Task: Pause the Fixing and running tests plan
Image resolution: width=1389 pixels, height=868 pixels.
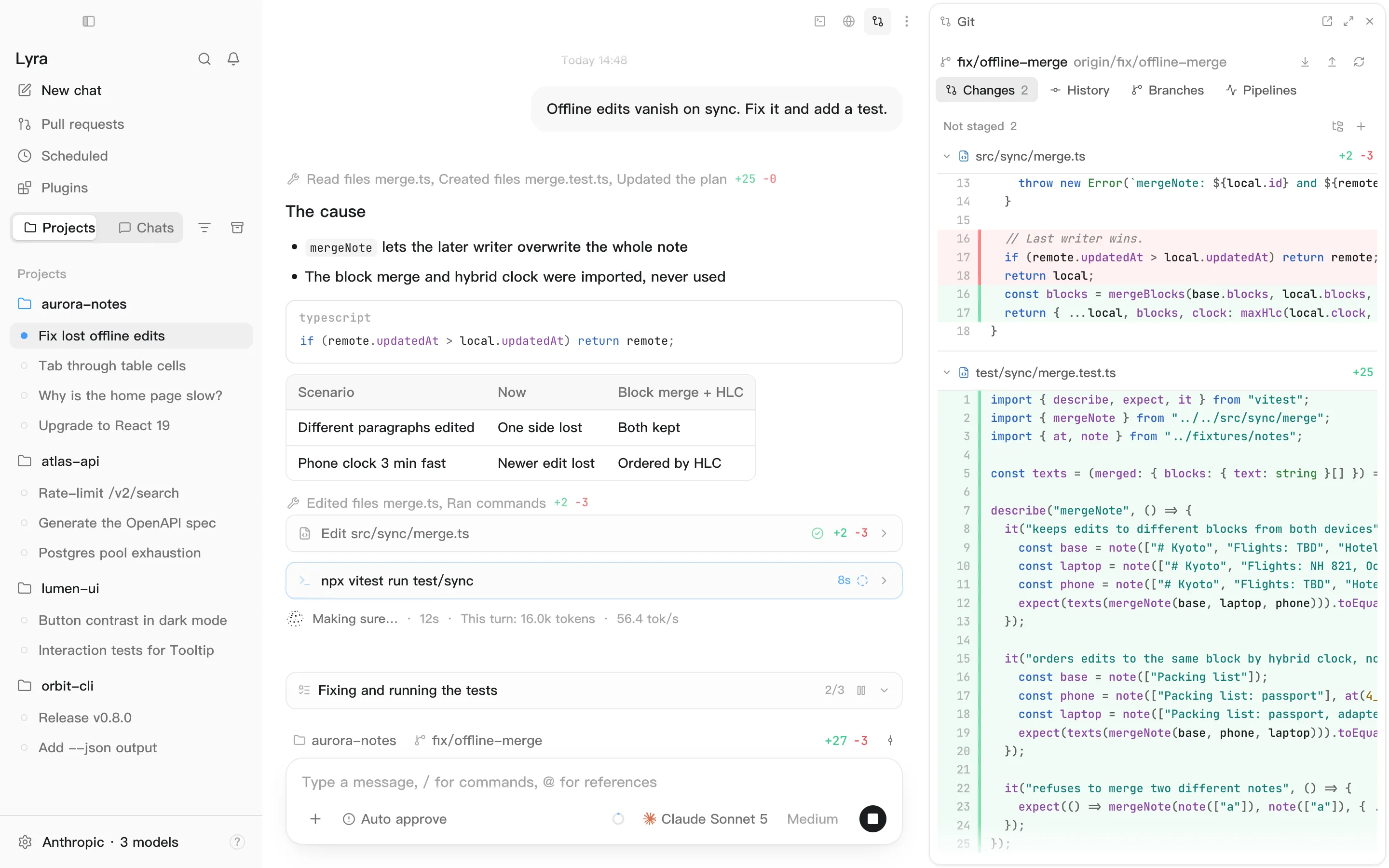Action: click(x=861, y=690)
